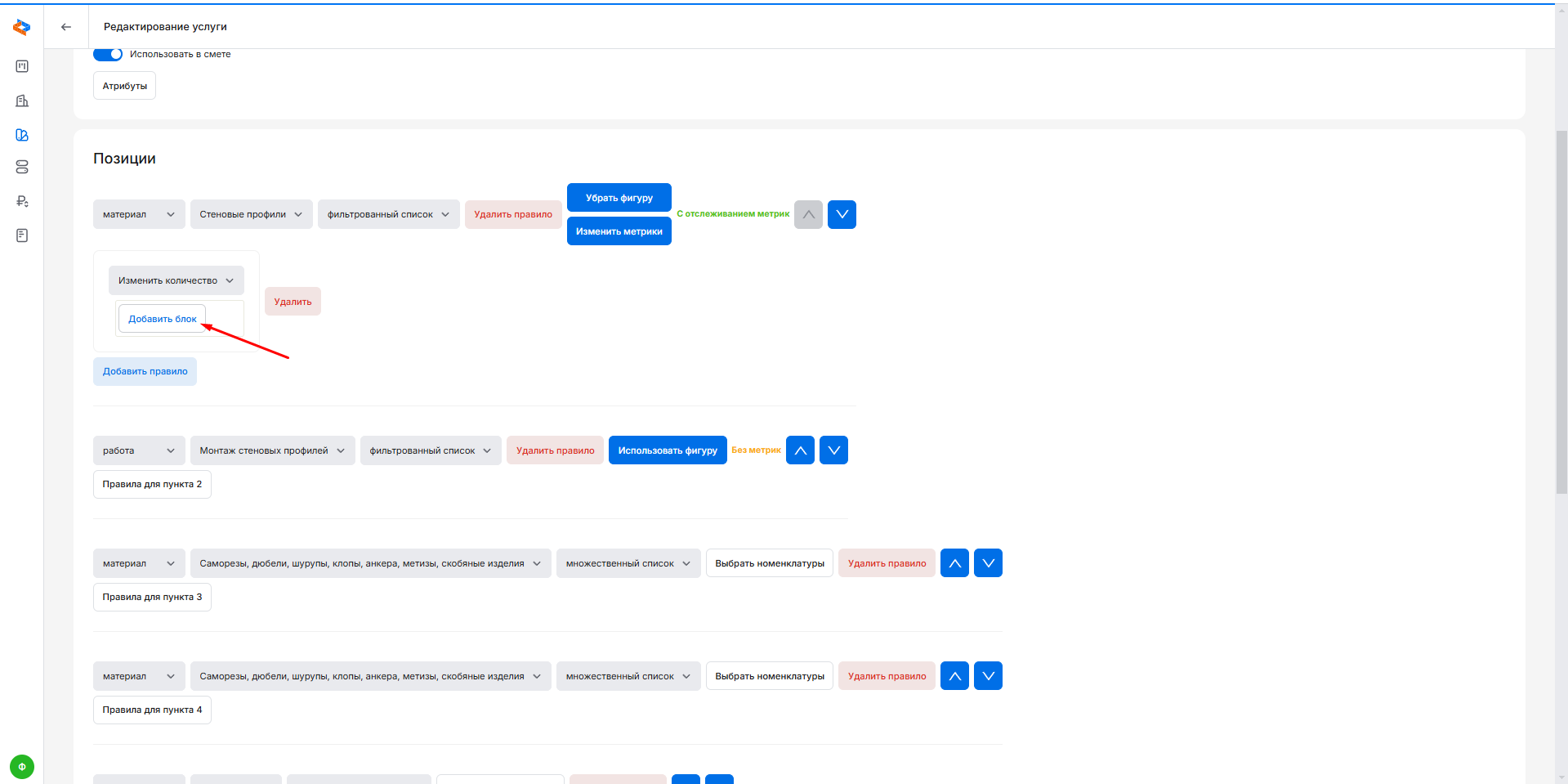Open the document sidebar icon
1568x784 pixels.
coord(22,235)
